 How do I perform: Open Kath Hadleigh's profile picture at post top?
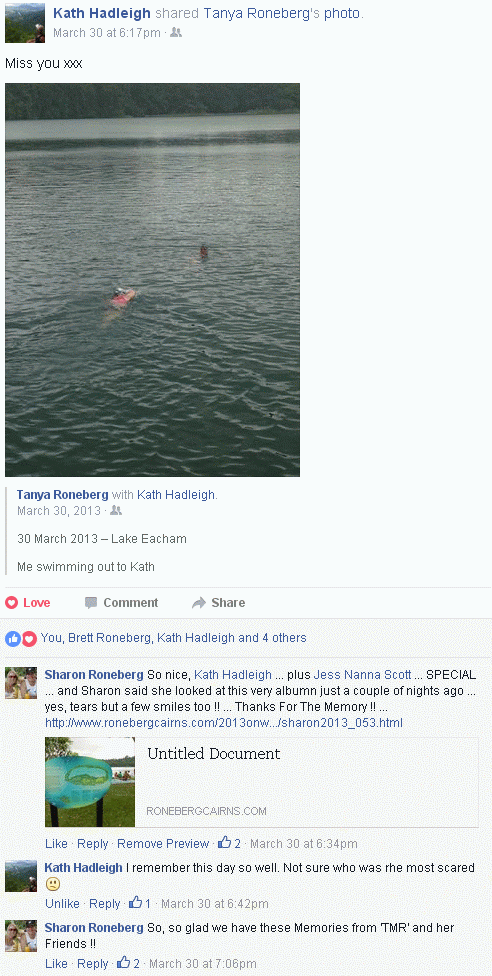tap(25, 23)
